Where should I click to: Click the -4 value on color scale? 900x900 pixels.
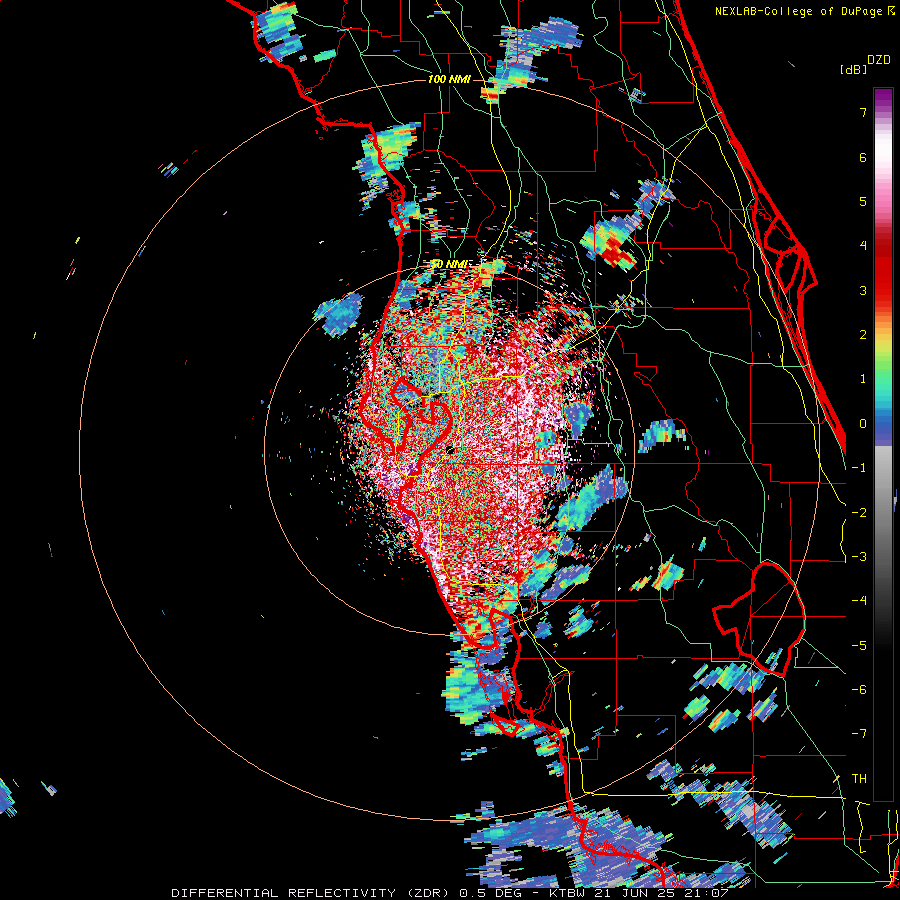click(859, 601)
